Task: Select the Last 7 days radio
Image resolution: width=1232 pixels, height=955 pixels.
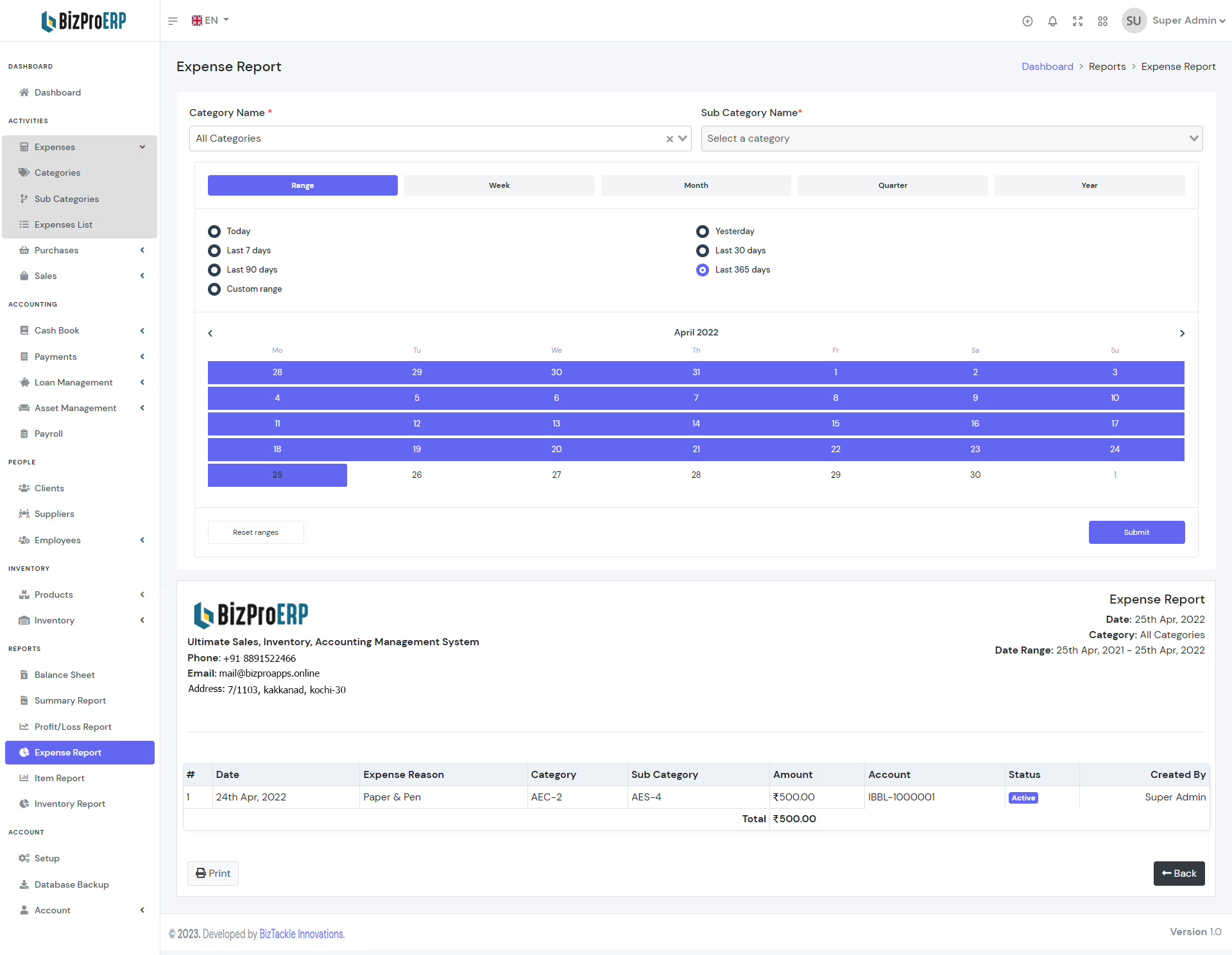Action: 214,250
